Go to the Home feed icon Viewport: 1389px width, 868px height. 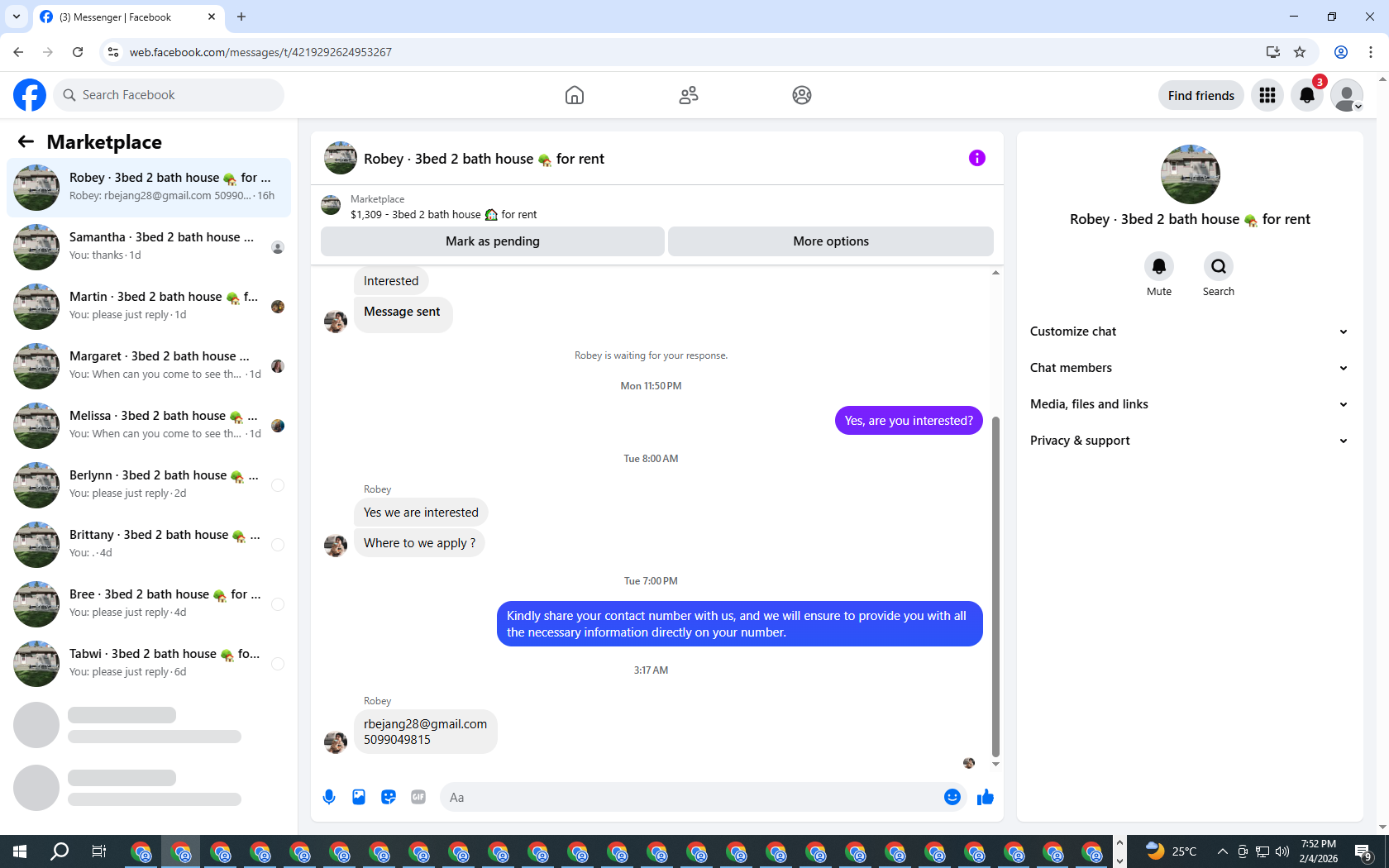[575, 95]
